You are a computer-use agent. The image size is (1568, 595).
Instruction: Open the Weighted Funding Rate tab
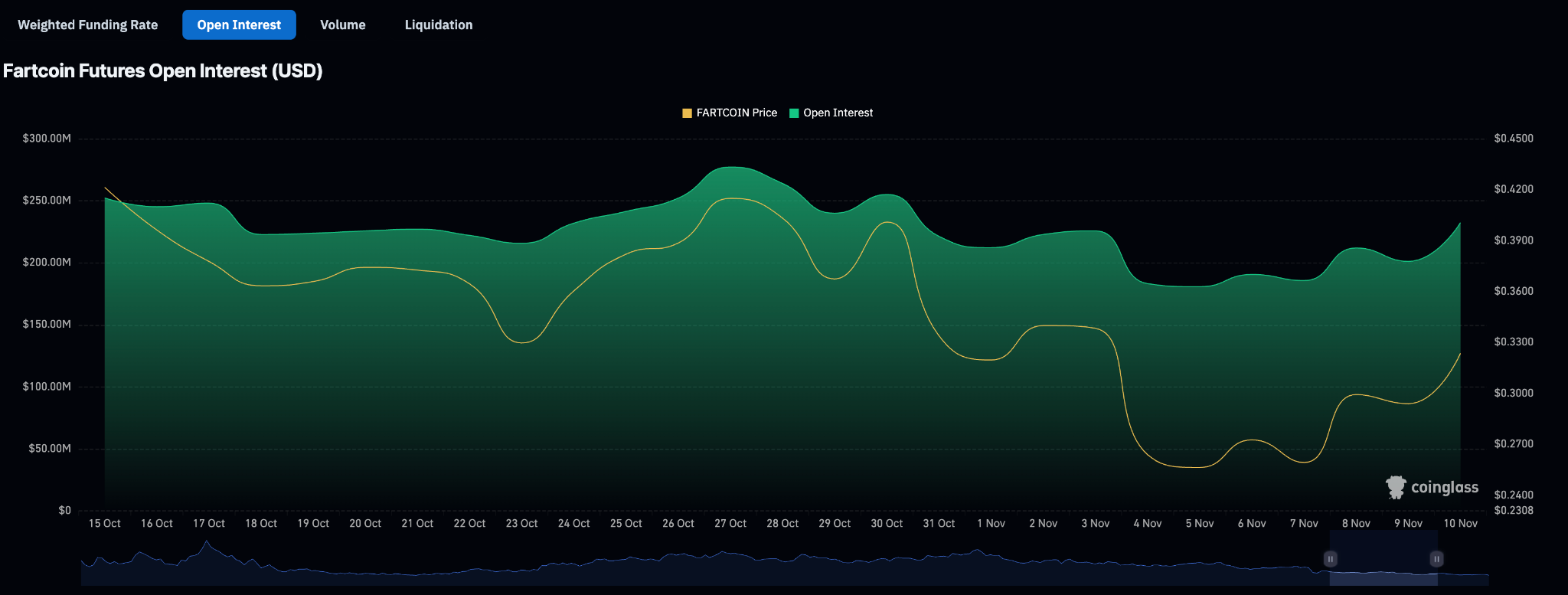tap(87, 25)
